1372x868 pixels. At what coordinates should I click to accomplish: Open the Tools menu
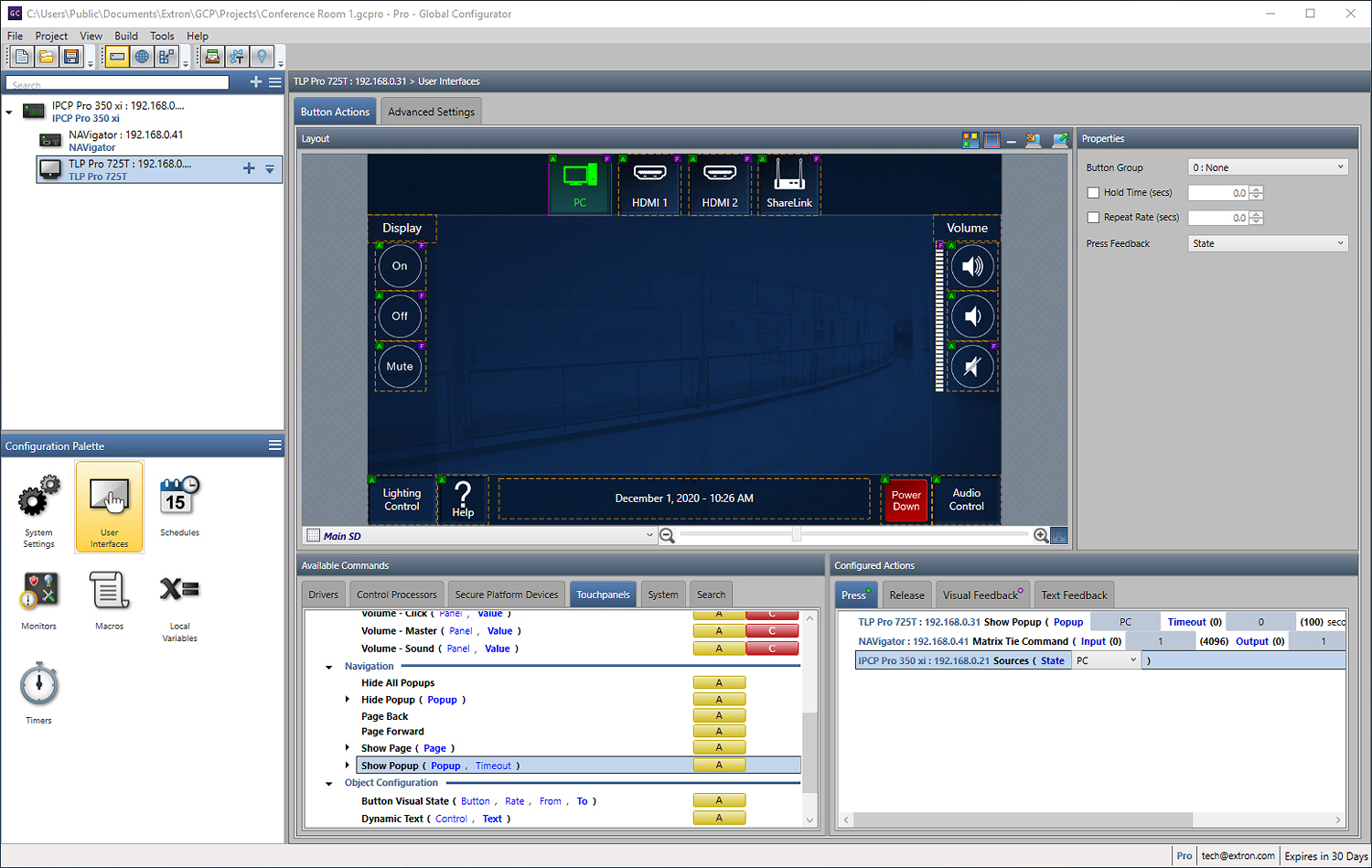tap(162, 36)
